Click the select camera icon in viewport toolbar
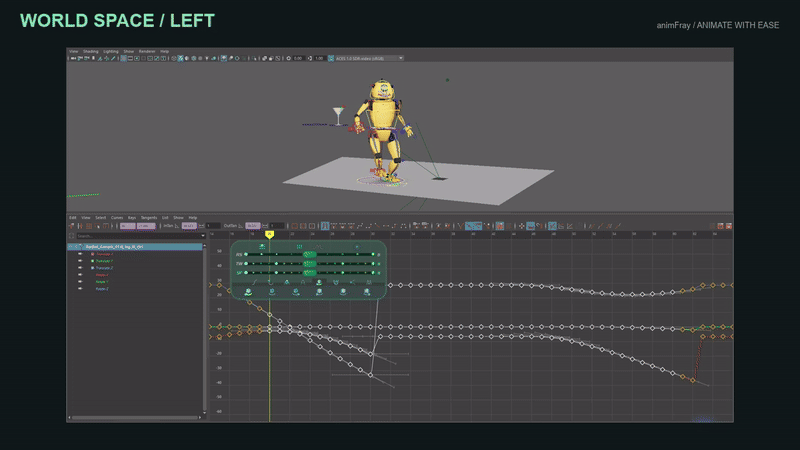 (73, 58)
